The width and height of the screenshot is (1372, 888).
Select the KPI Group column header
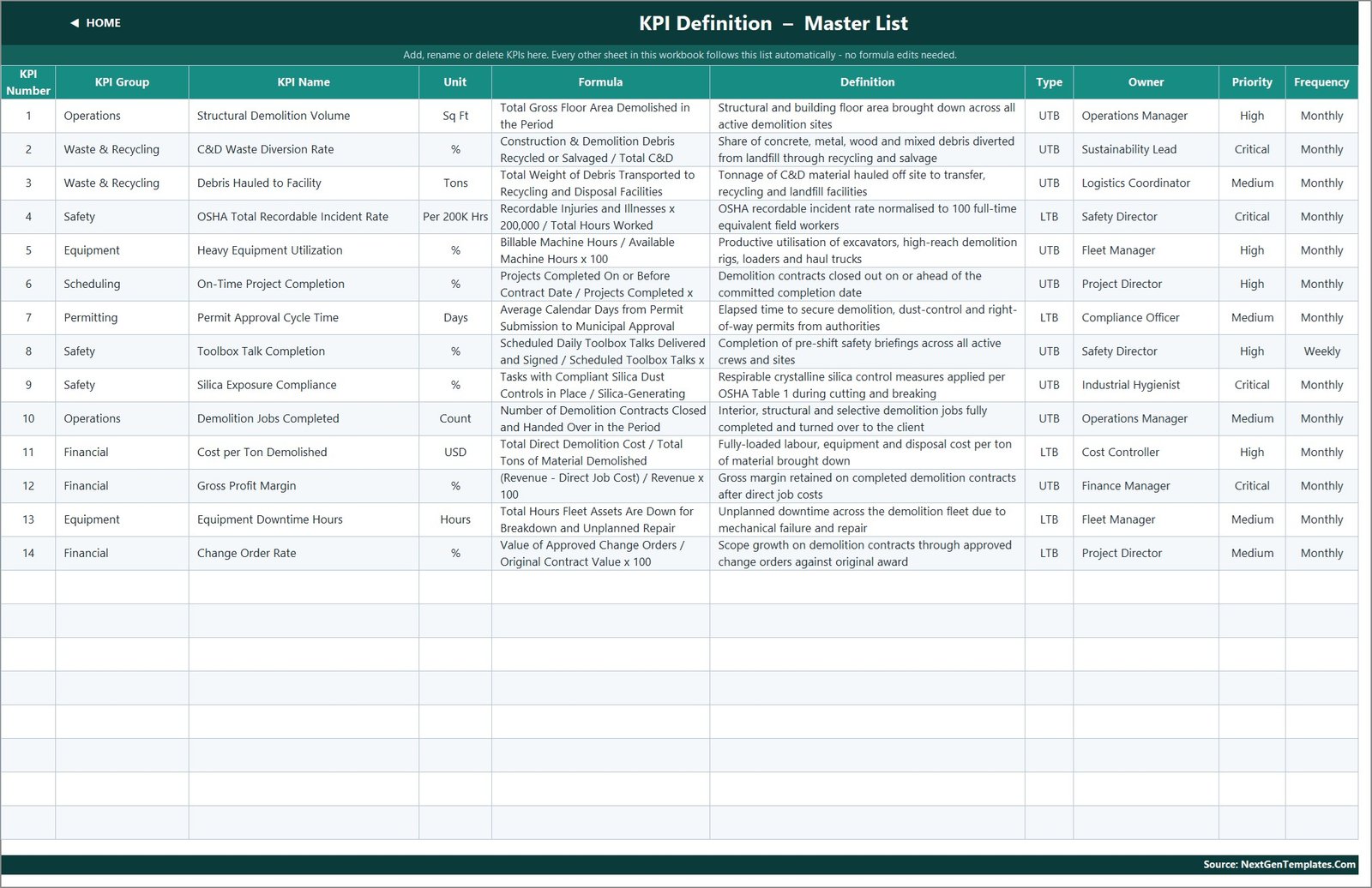click(122, 82)
